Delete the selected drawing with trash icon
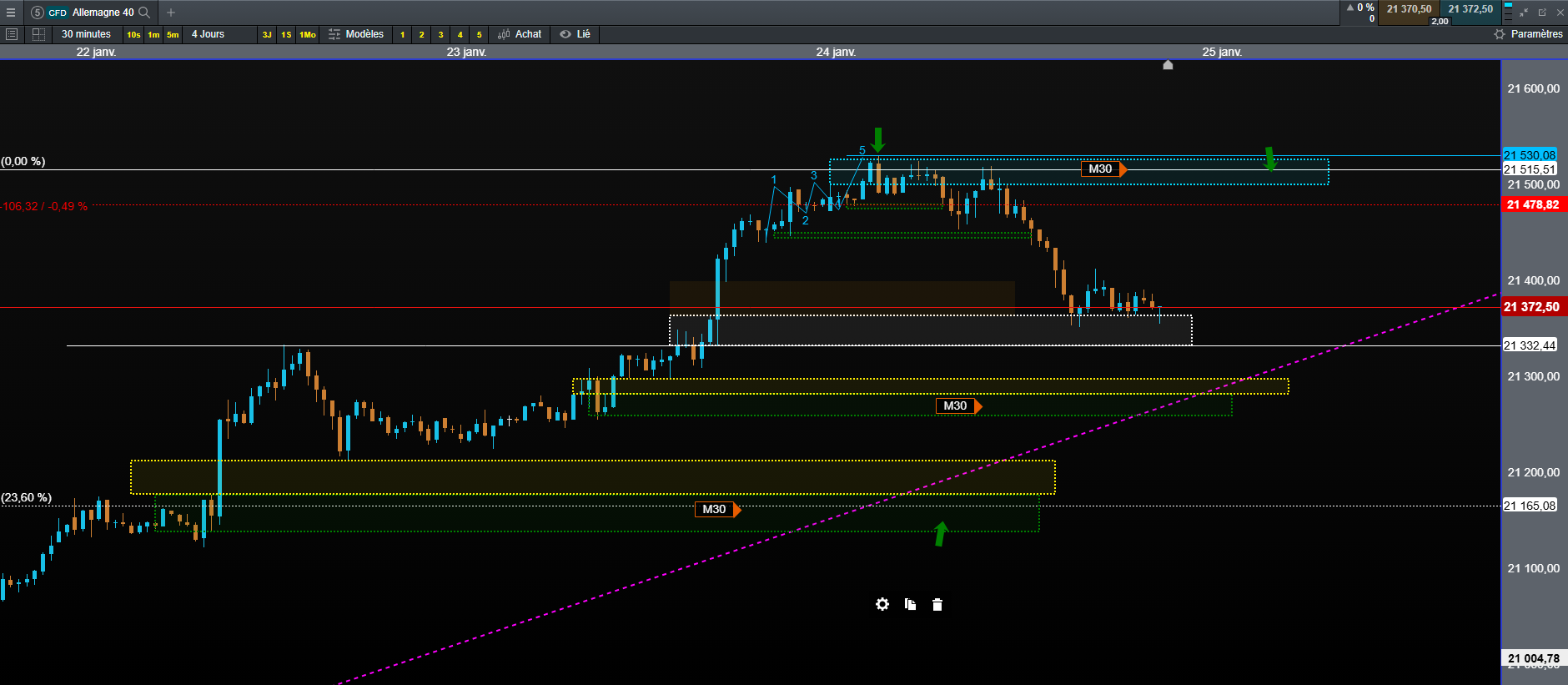1568x685 pixels. pos(937,604)
